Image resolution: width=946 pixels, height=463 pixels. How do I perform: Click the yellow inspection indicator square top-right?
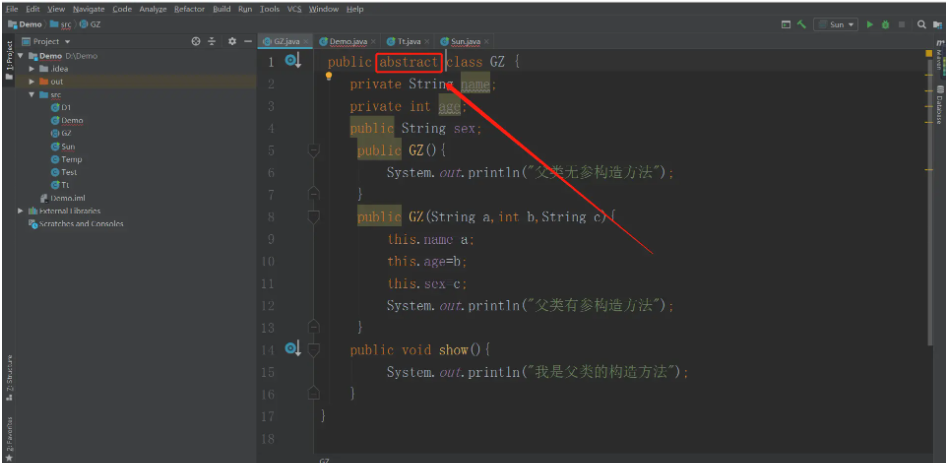point(929,53)
